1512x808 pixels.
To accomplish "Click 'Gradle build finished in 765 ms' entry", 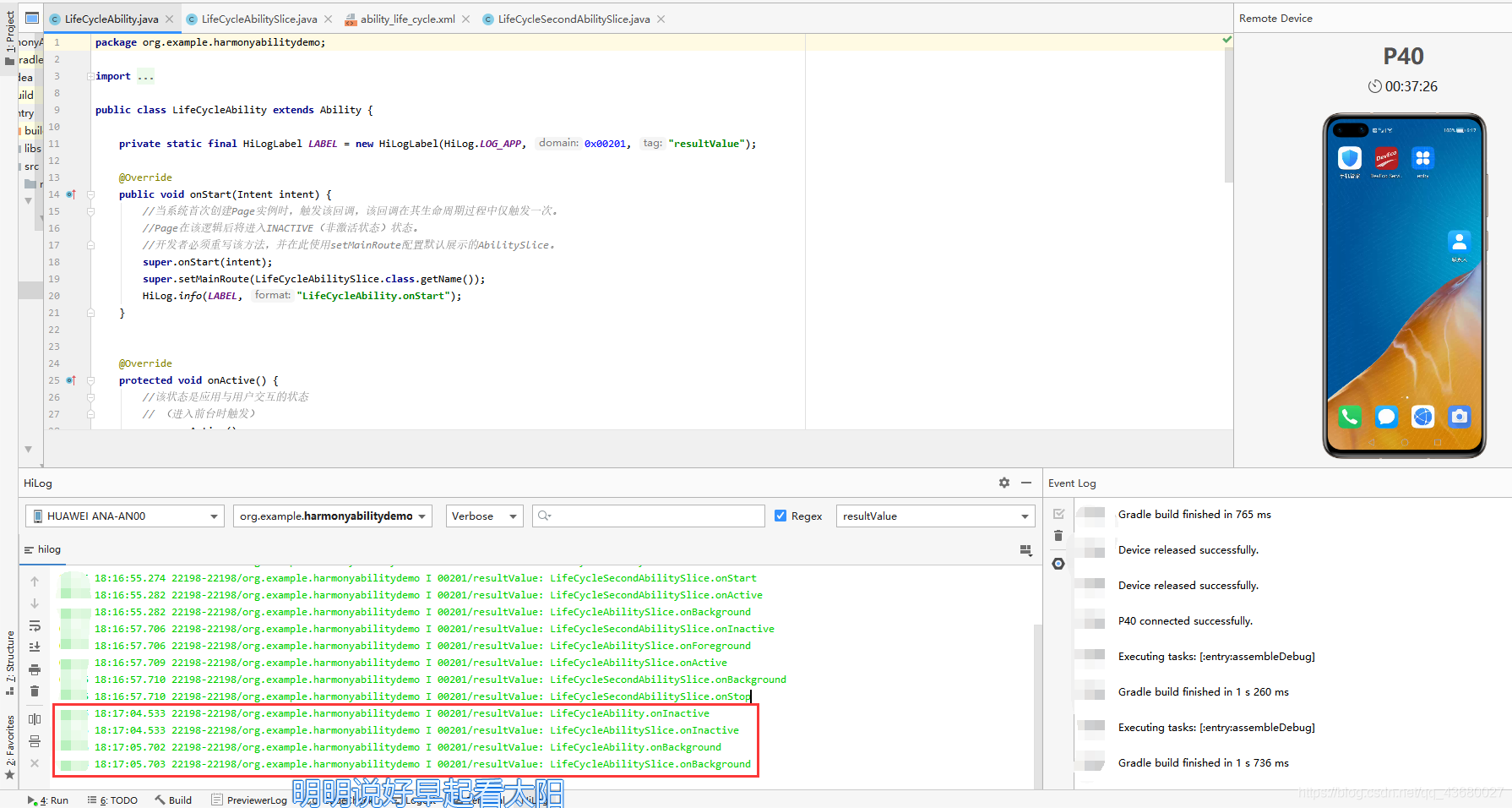I will 1194,514.
